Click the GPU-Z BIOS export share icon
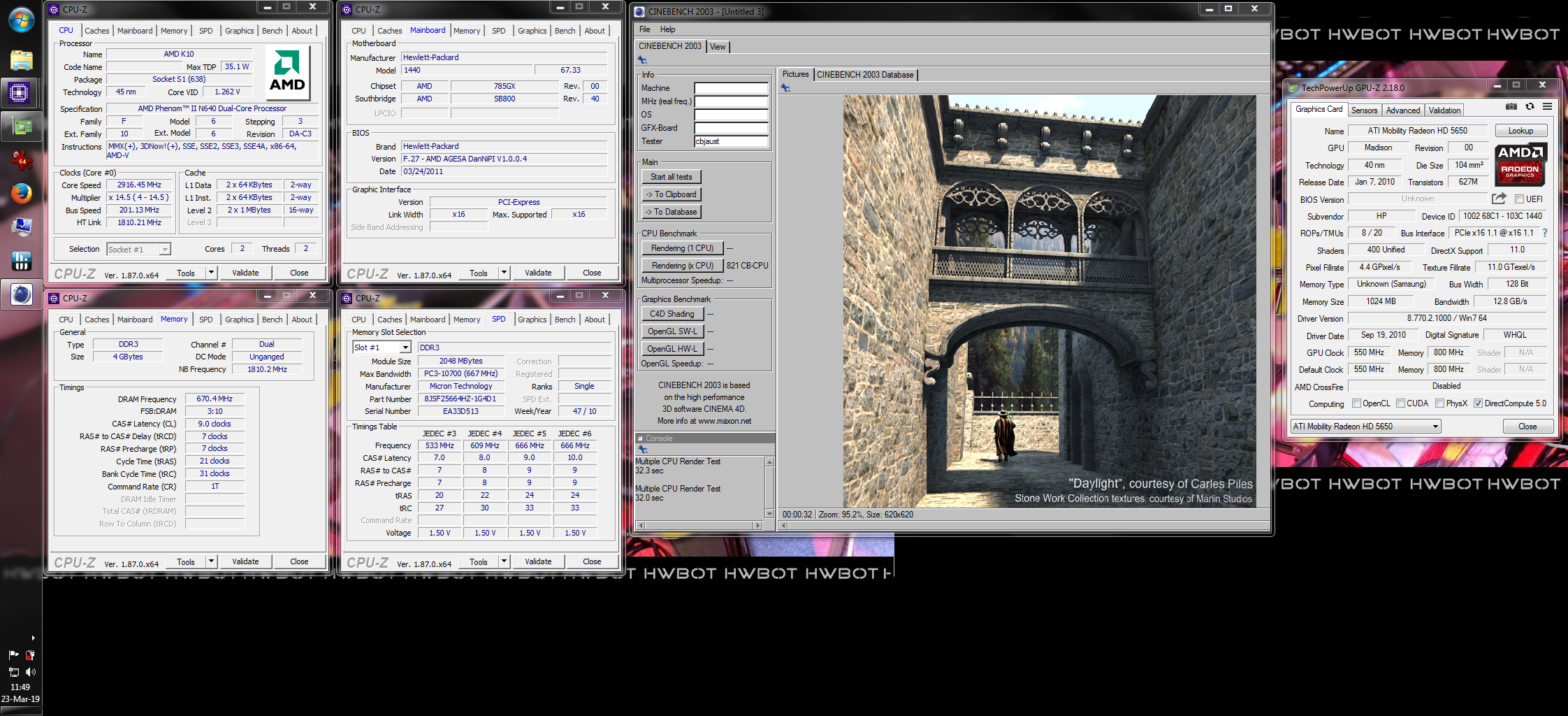 pos(1499,199)
